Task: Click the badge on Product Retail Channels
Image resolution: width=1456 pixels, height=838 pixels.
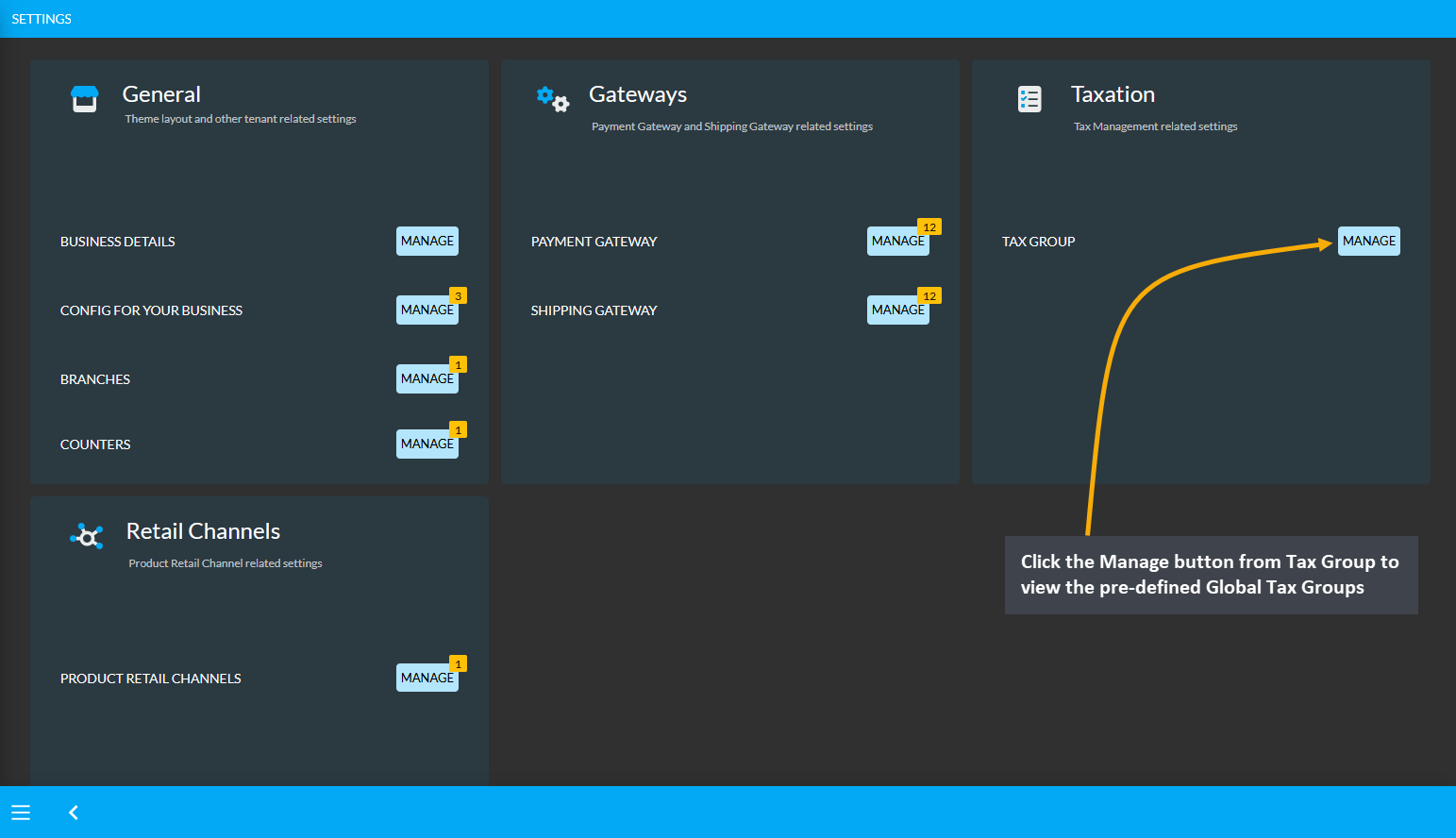Action: (459, 663)
